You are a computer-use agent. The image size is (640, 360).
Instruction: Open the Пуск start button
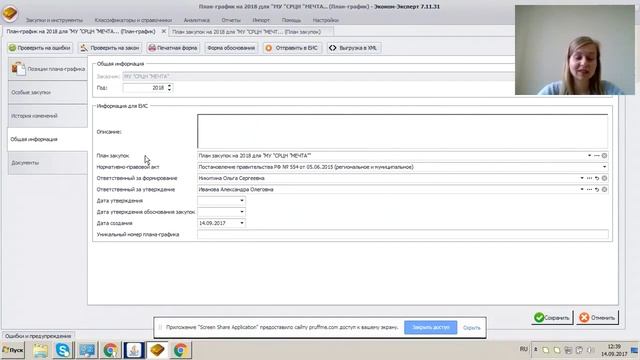(x=13, y=350)
